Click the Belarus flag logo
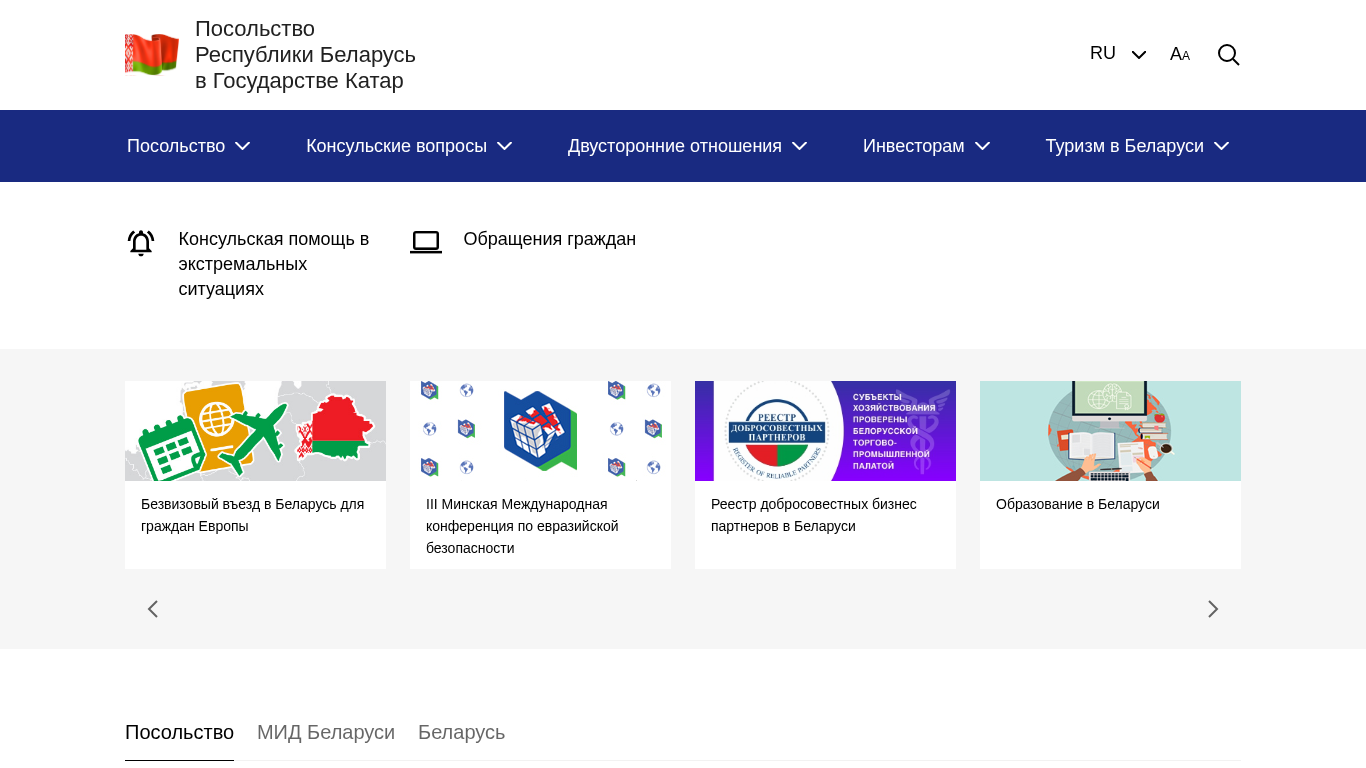This screenshot has width=1366, height=768. point(152,54)
